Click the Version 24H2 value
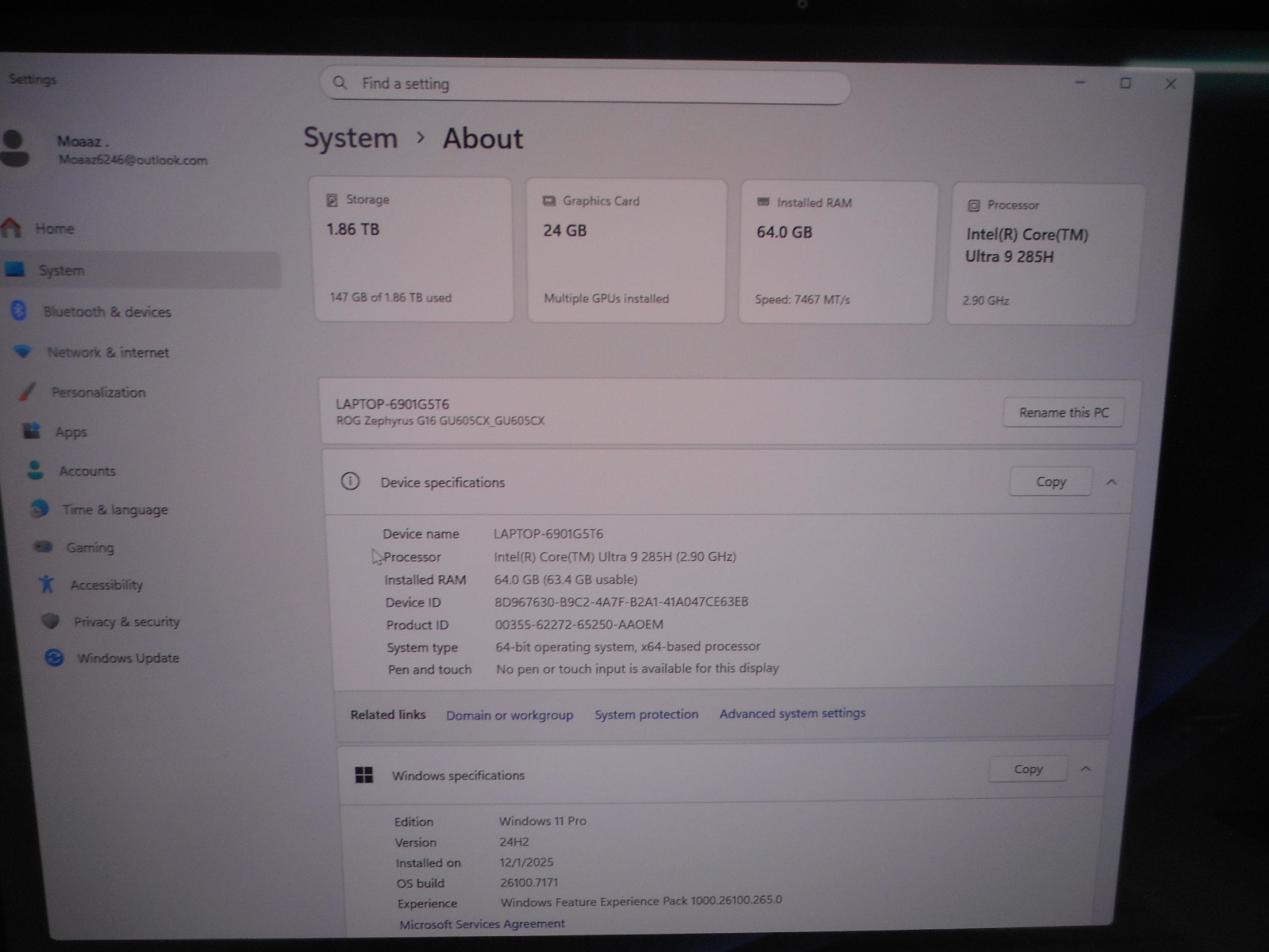 point(514,842)
